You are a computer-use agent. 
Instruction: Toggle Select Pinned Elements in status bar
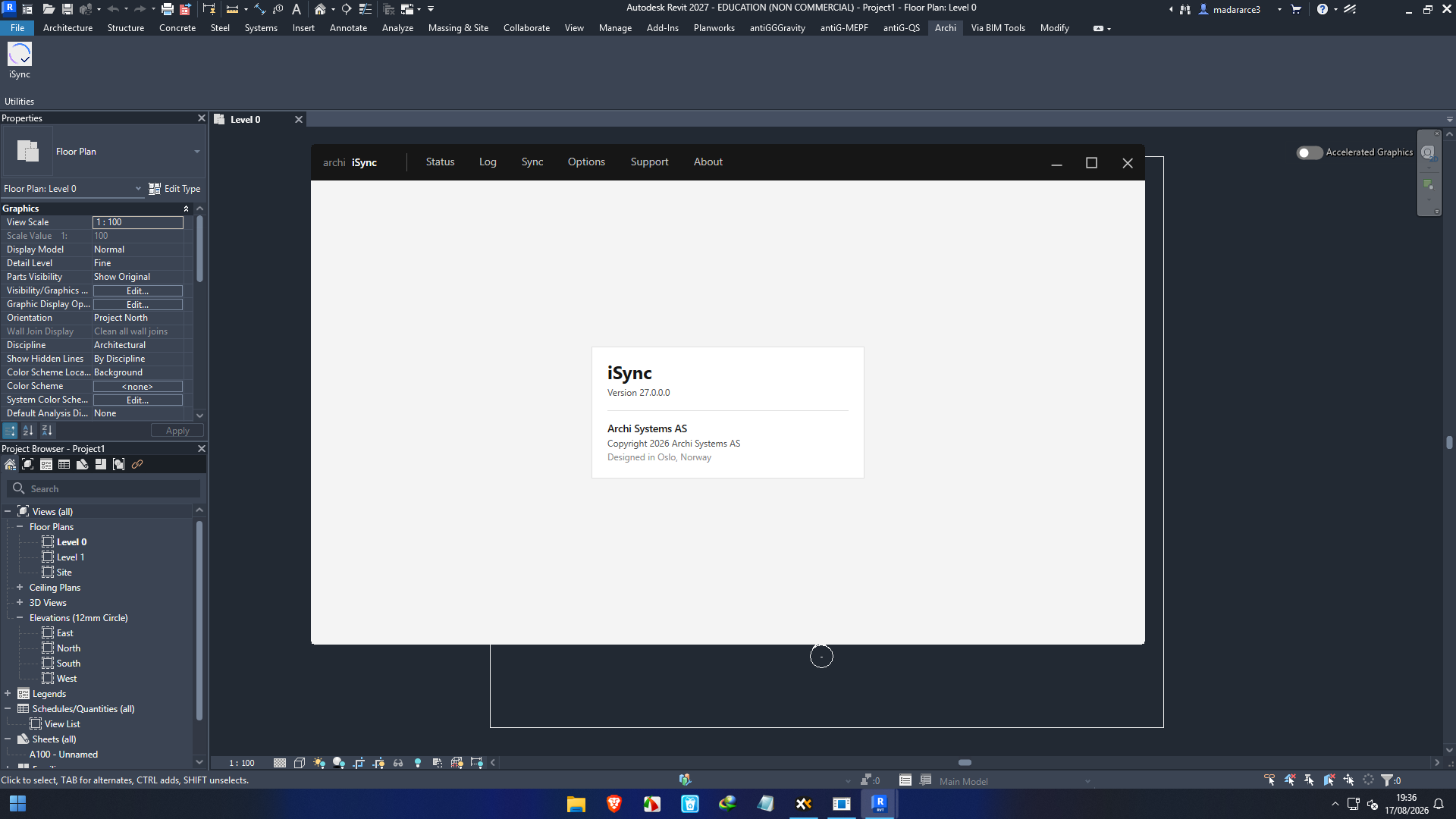point(1309,780)
